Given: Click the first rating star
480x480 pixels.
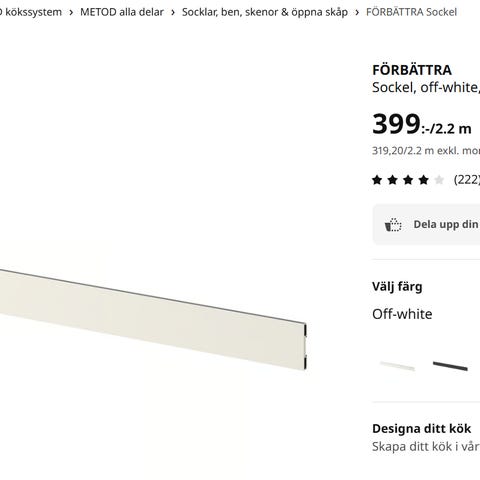Looking at the screenshot, I should click(377, 180).
